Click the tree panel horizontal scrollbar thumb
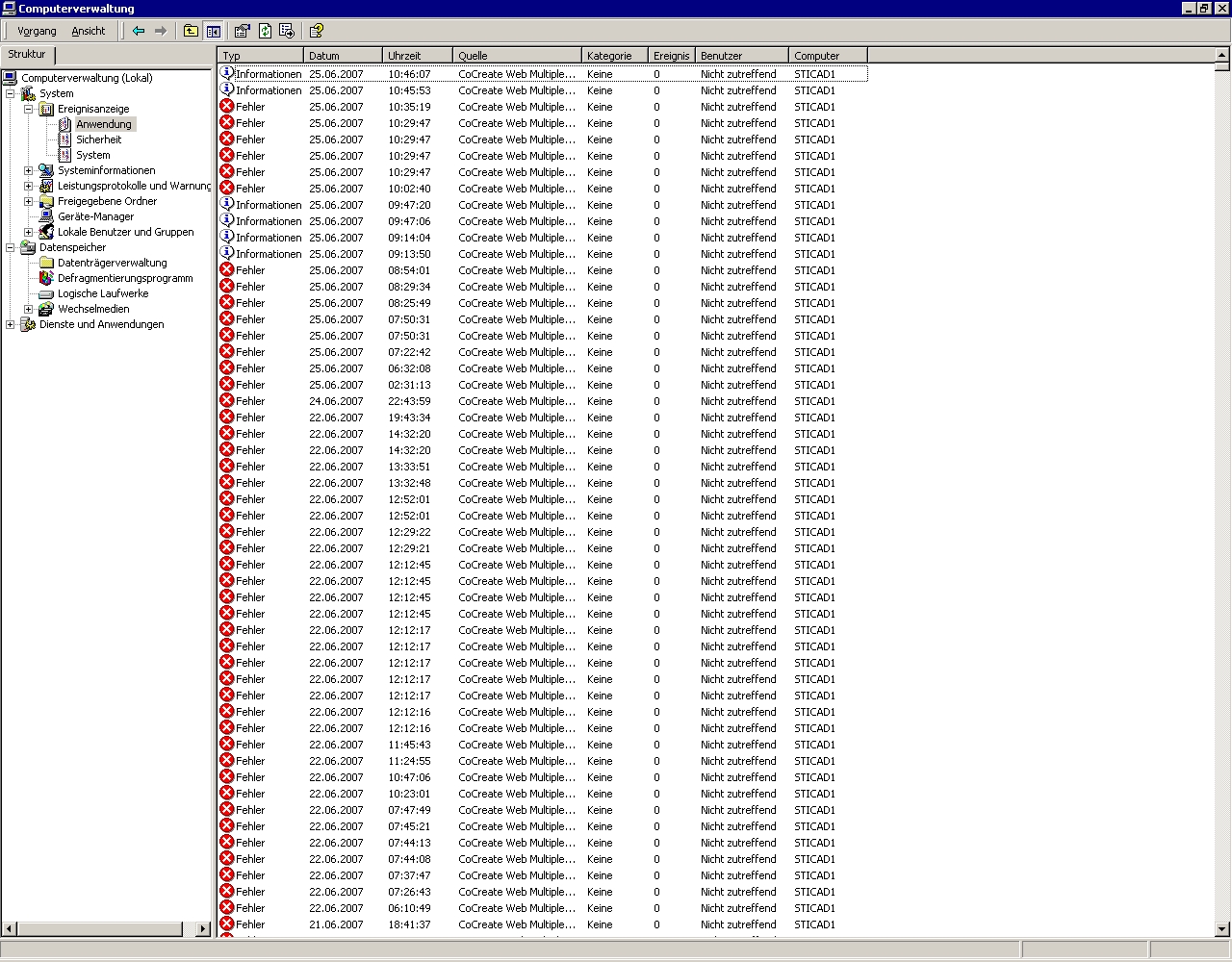Image resolution: width=1232 pixels, height=962 pixels. pyautogui.click(x=100, y=929)
